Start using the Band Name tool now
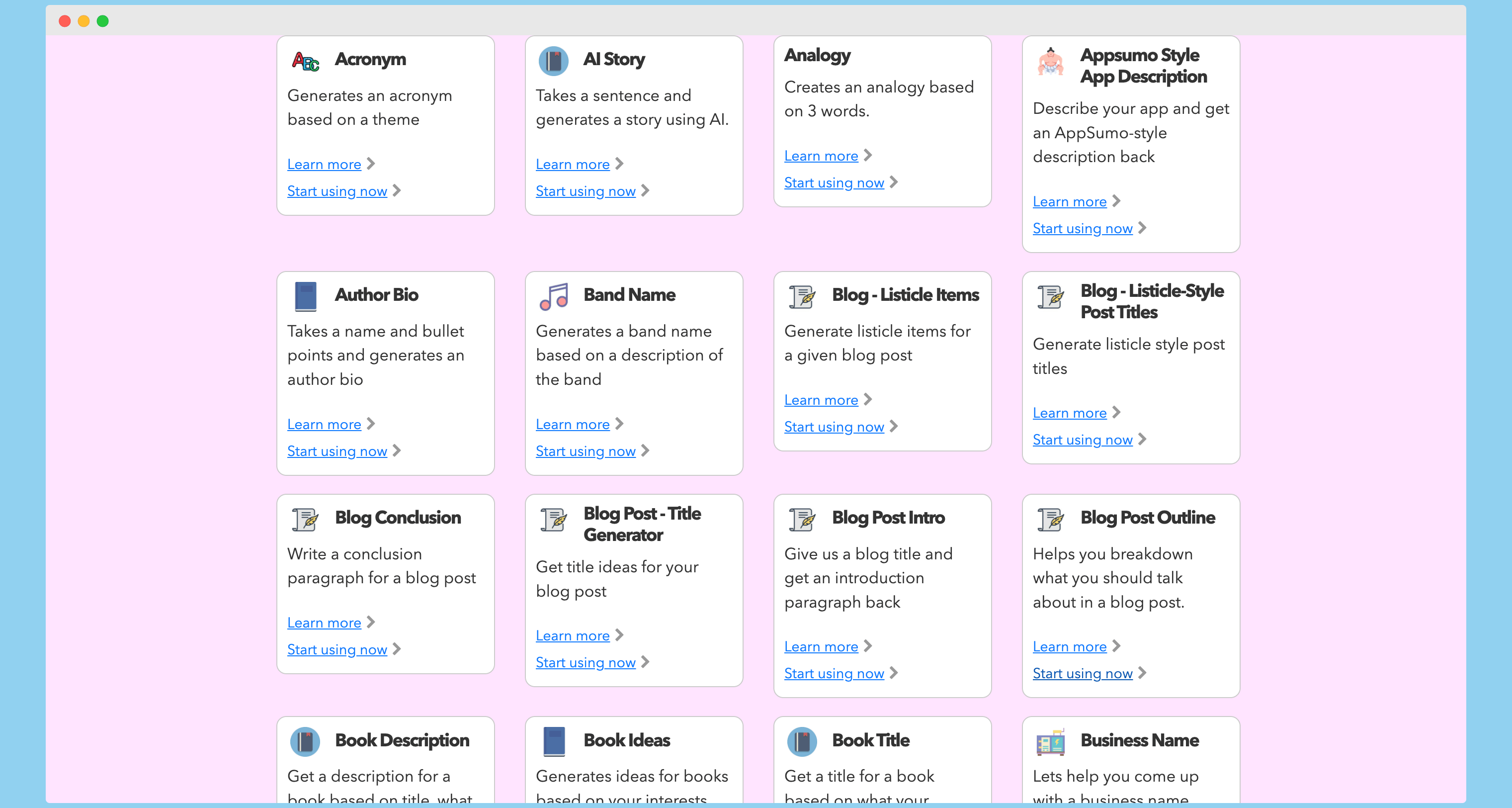This screenshot has width=1512, height=808. (585, 451)
